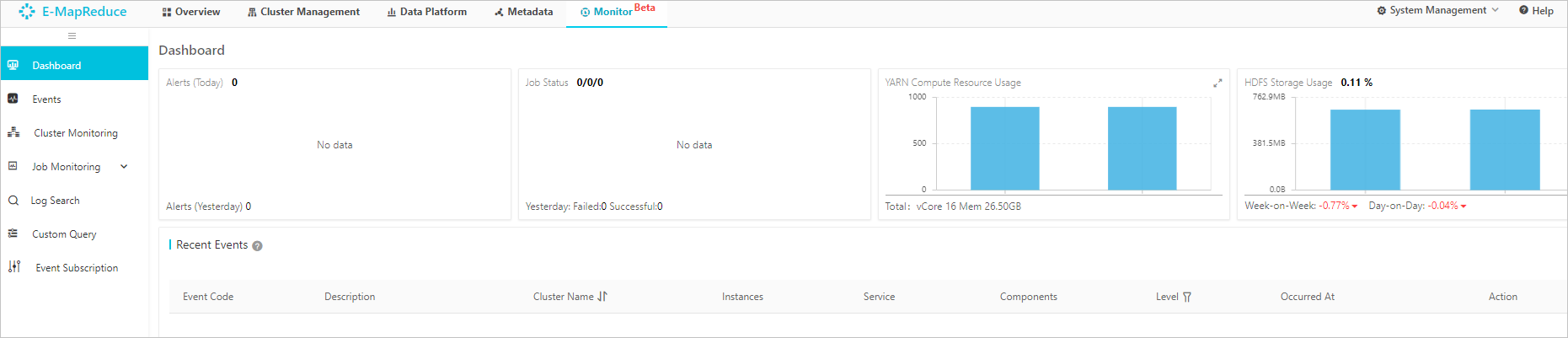Click the Service column header

click(x=879, y=297)
